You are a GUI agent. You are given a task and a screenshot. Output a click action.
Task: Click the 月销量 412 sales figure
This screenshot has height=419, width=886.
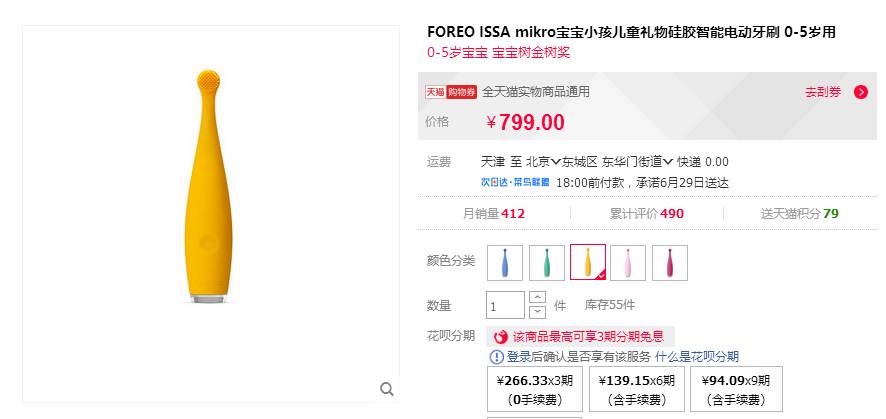click(494, 213)
